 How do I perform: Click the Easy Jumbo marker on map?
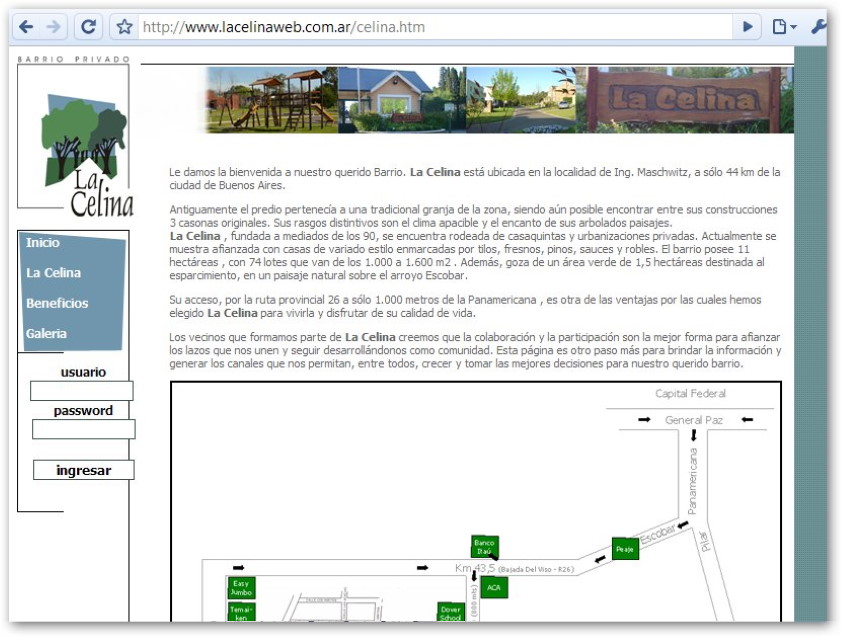tap(241, 588)
